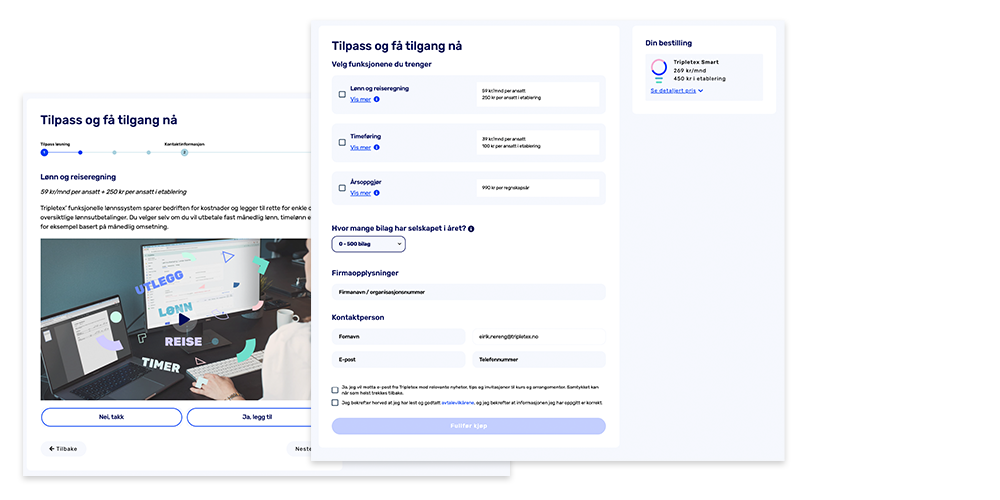The width and height of the screenshot is (1000, 500).
Task: Click the second dot in the progress stepper
Action: pyautogui.click(x=80, y=152)
